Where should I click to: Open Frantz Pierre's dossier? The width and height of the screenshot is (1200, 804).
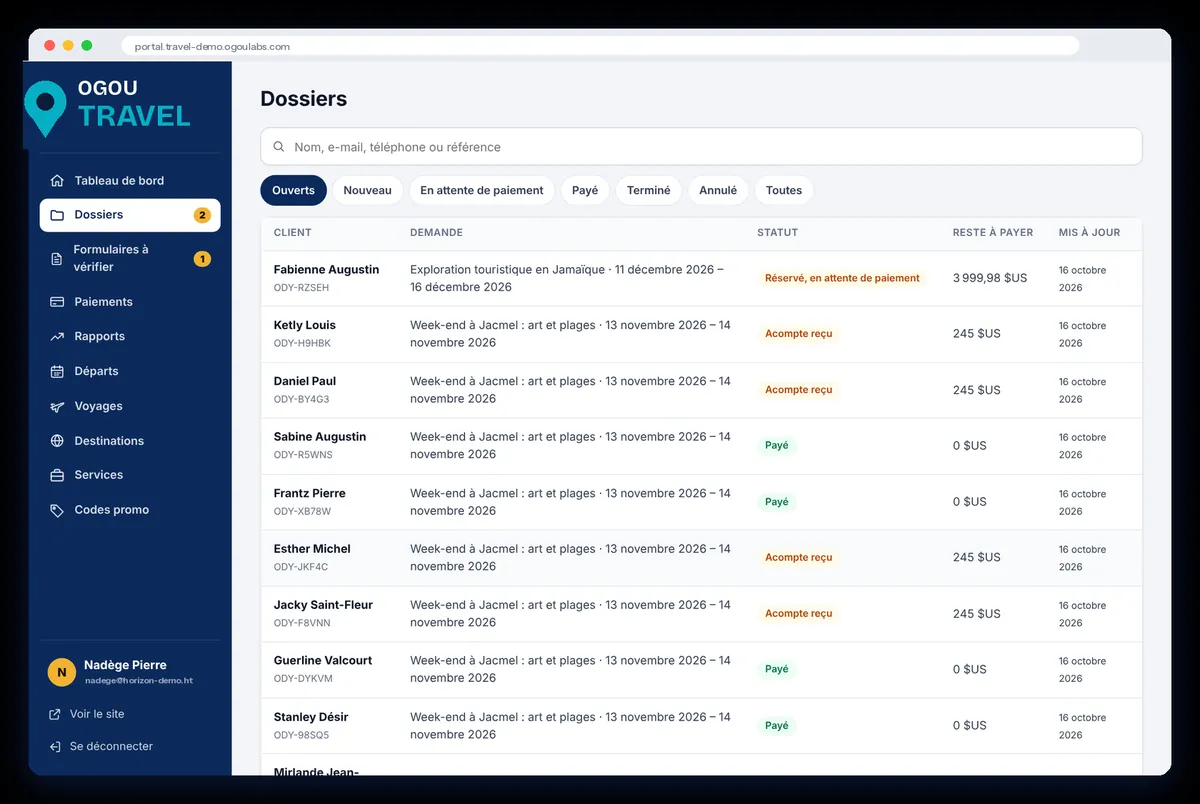[701, 502]
